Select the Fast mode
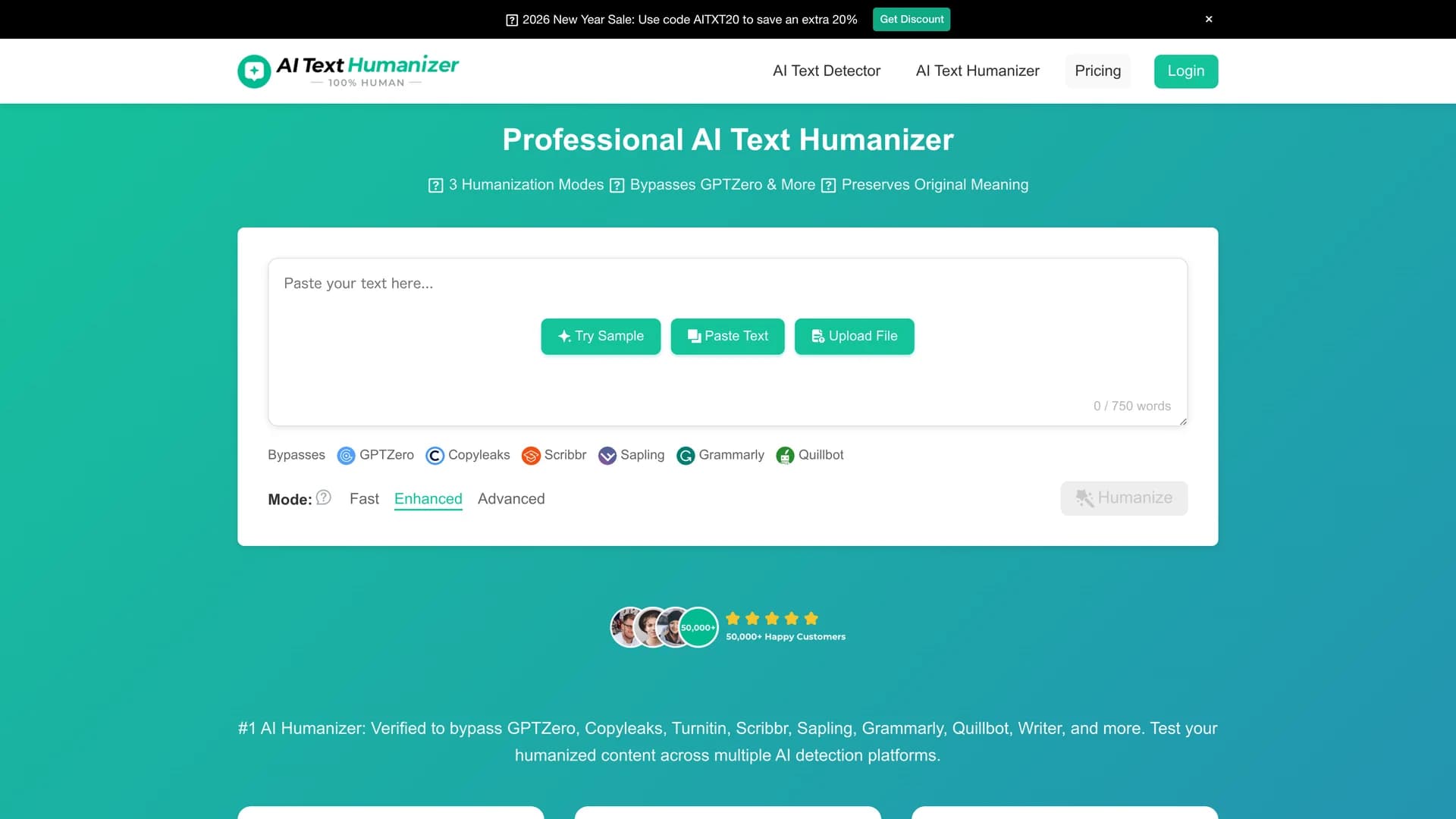The image size is (1456, 819). click(364, 499)
